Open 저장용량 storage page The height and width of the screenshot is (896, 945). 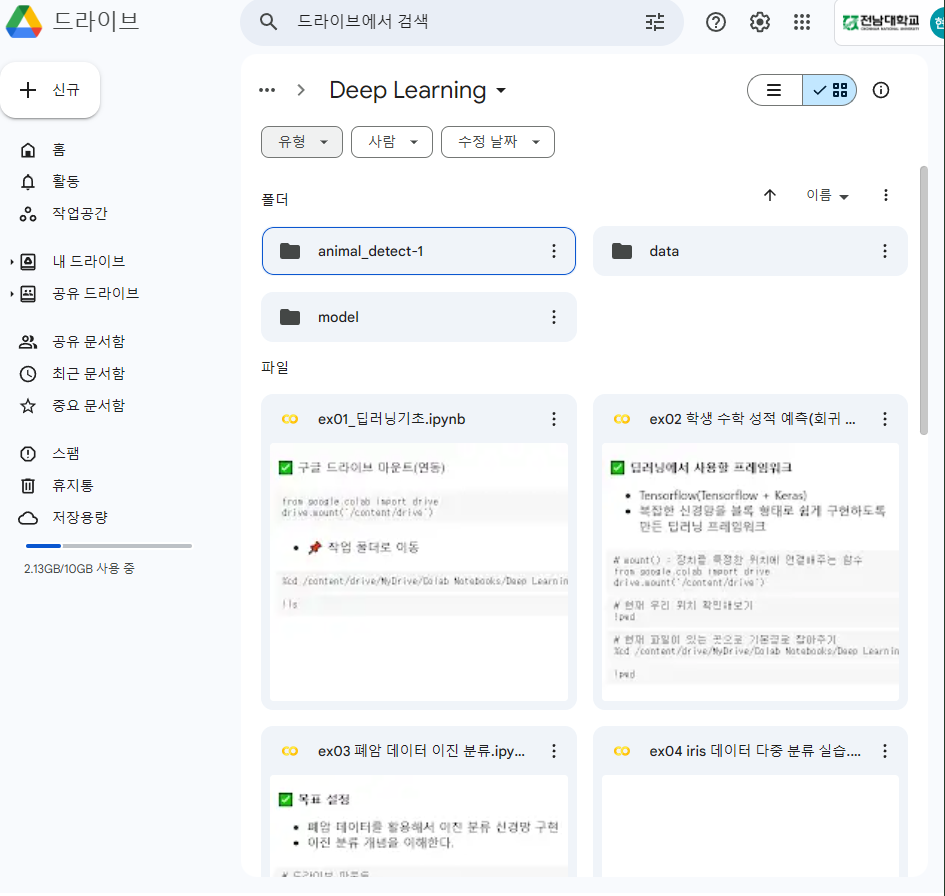click(x=80, y=518)
